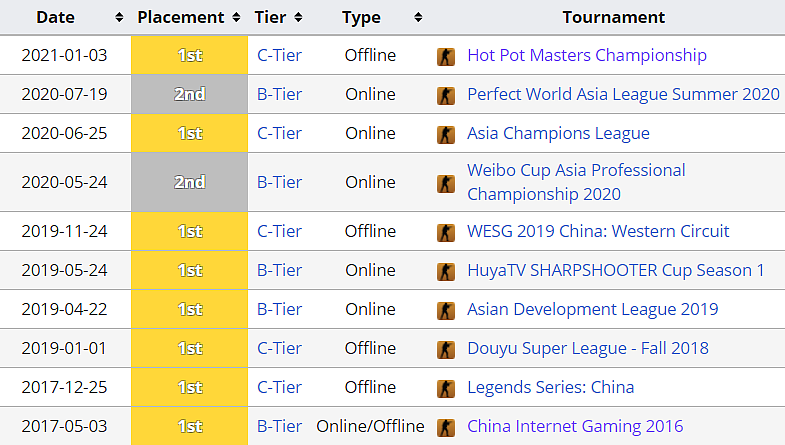Click game icon beside WESG 2019 China

click(446, 232)
